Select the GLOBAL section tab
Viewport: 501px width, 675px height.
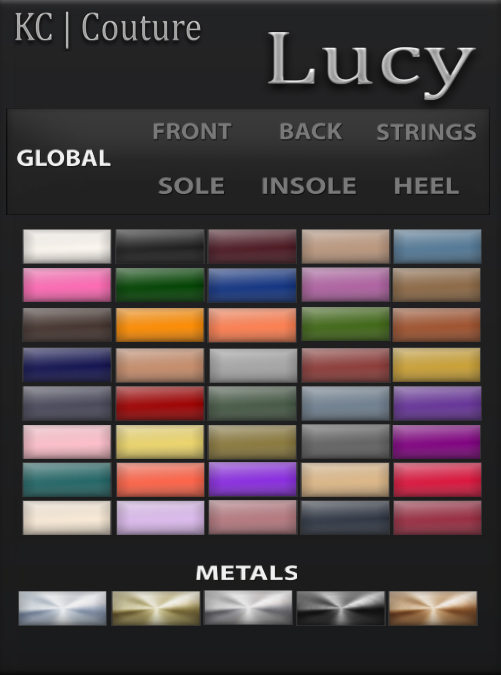64,158
